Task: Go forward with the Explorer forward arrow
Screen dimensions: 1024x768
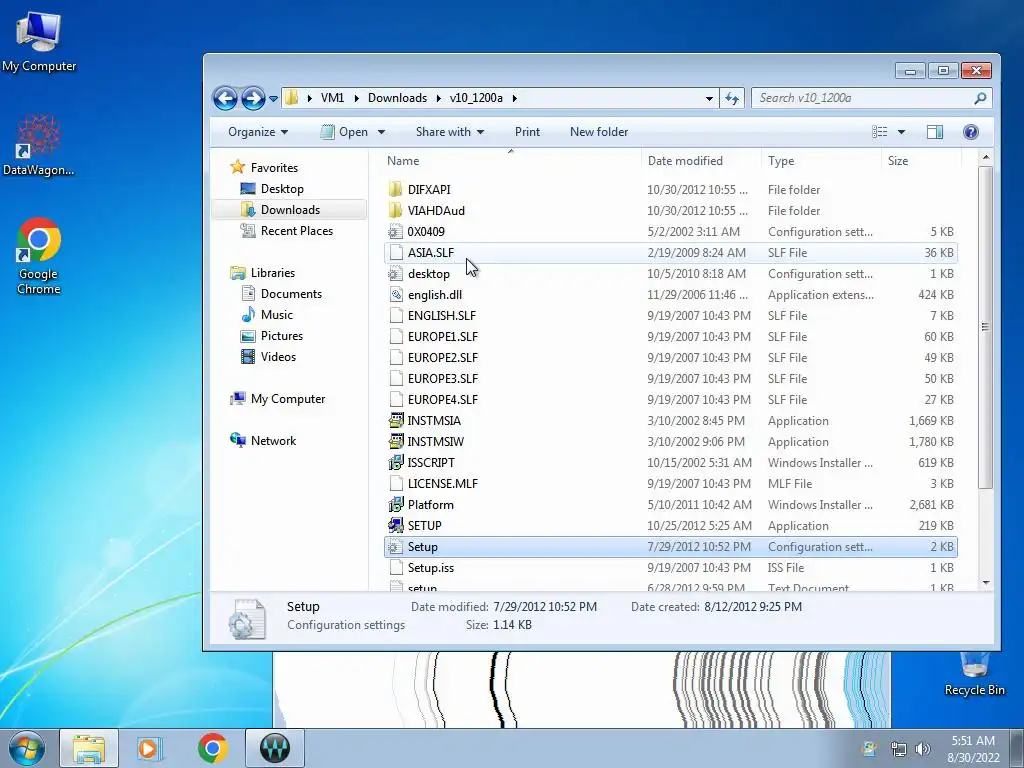Action: 253,99
